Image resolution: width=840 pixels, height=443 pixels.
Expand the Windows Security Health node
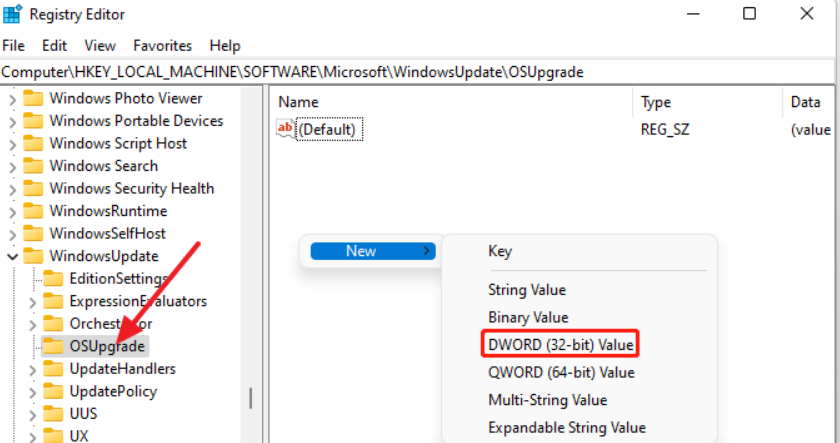[x=12, y=188]
